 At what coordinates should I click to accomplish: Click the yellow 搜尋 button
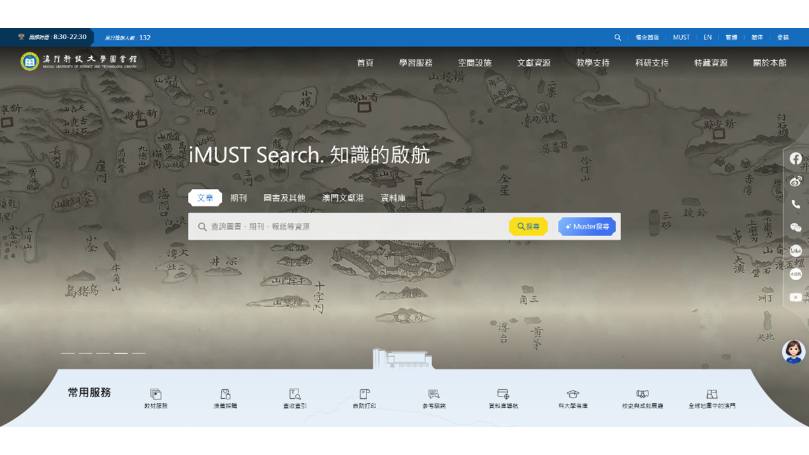528,227
